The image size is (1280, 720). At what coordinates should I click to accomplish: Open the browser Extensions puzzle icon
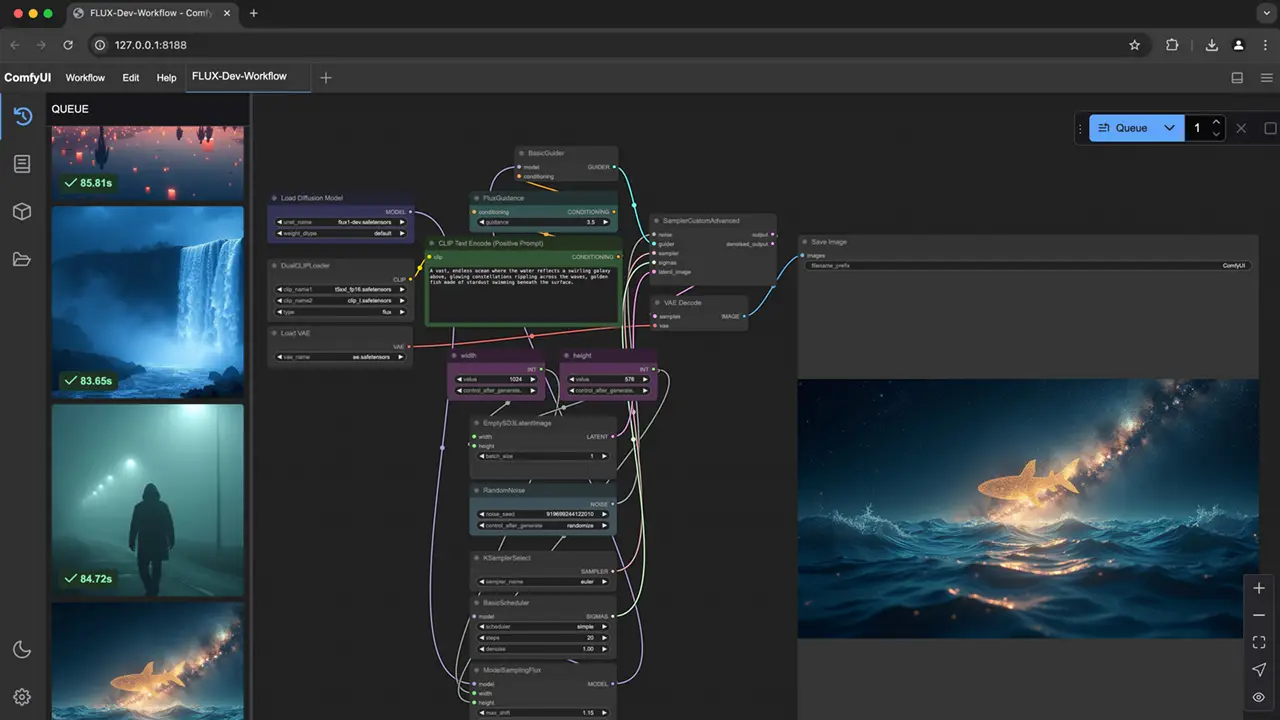1172,45
